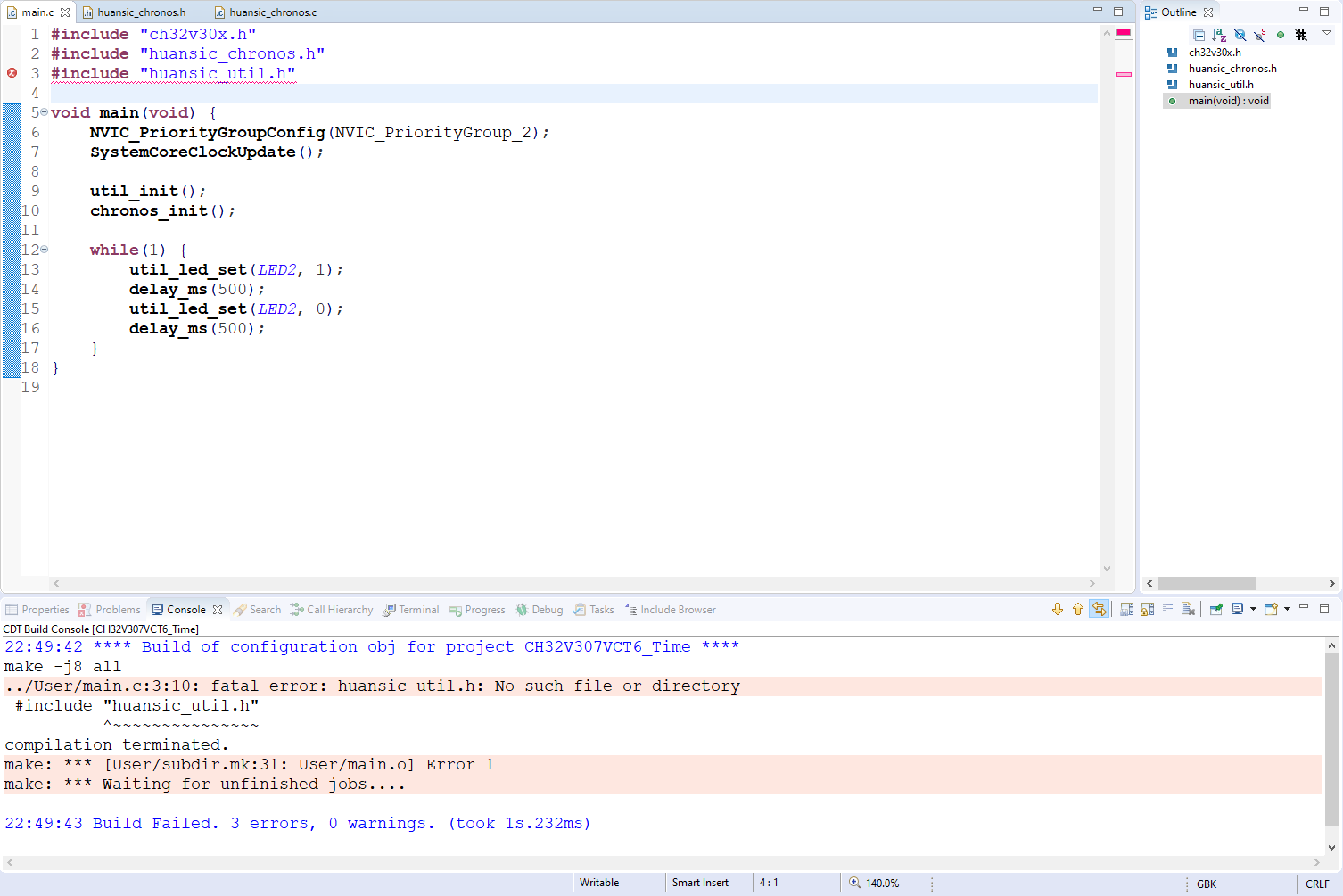Open the Properties view tab

37,610
